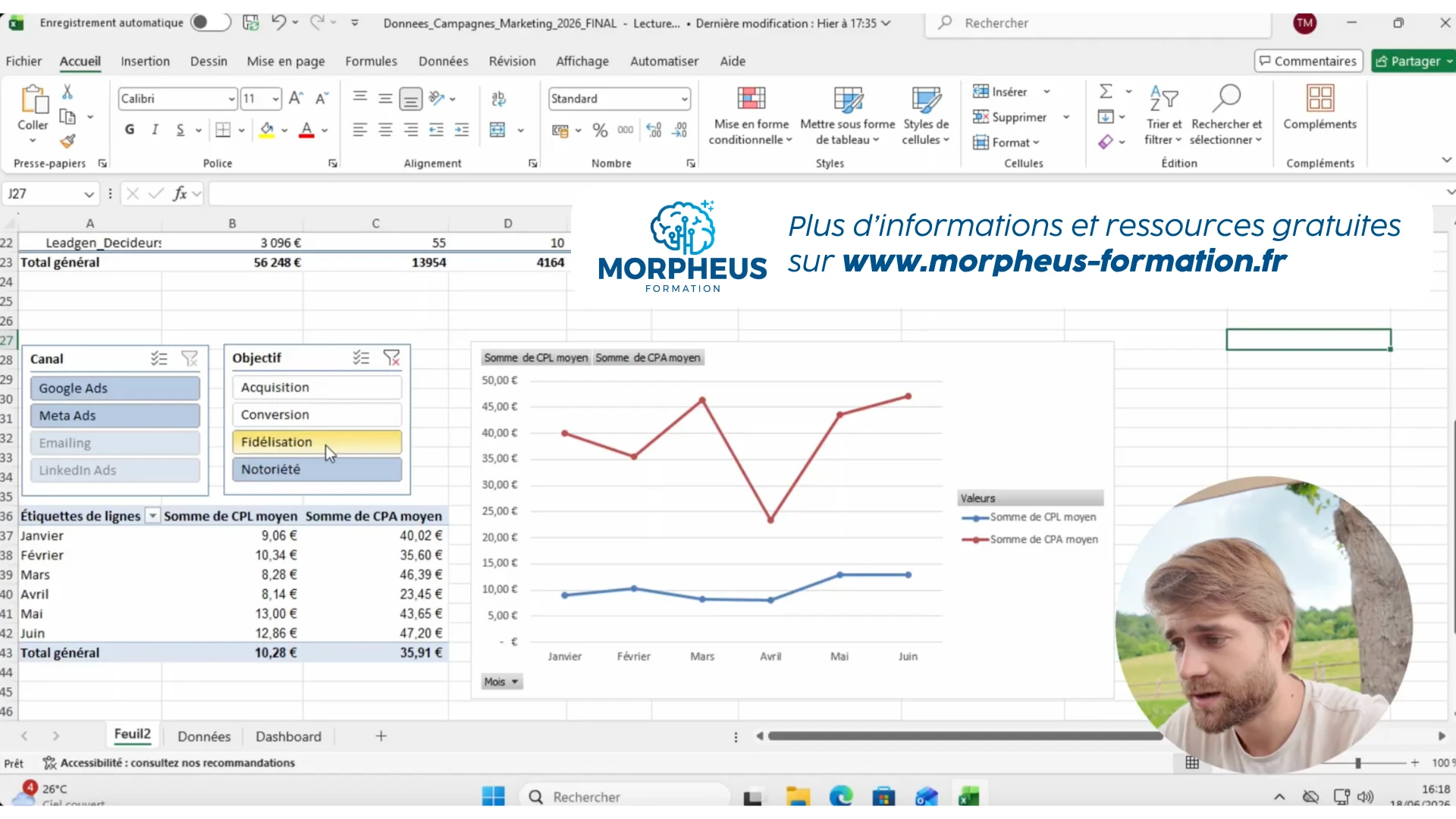Click center horizontal alignment icon

click(x=385, y=130)
